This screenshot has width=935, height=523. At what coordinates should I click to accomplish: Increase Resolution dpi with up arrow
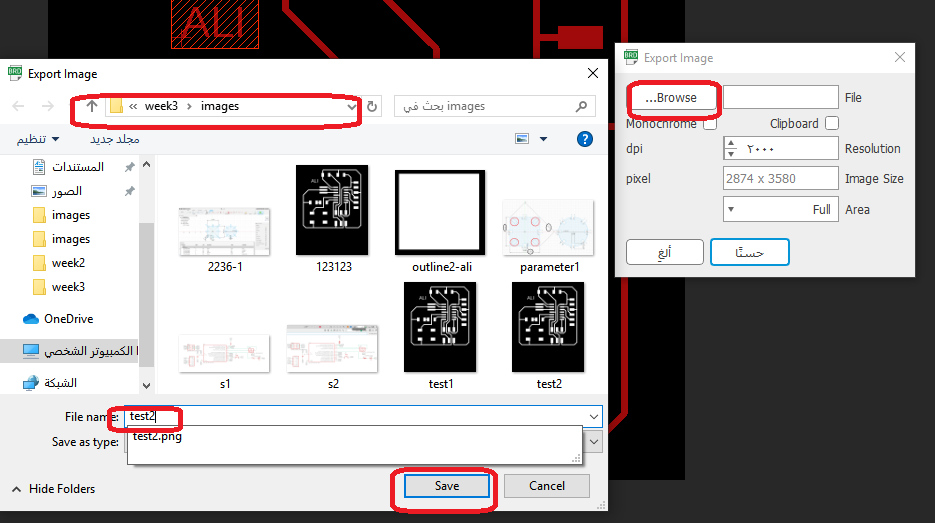point(731,144)
